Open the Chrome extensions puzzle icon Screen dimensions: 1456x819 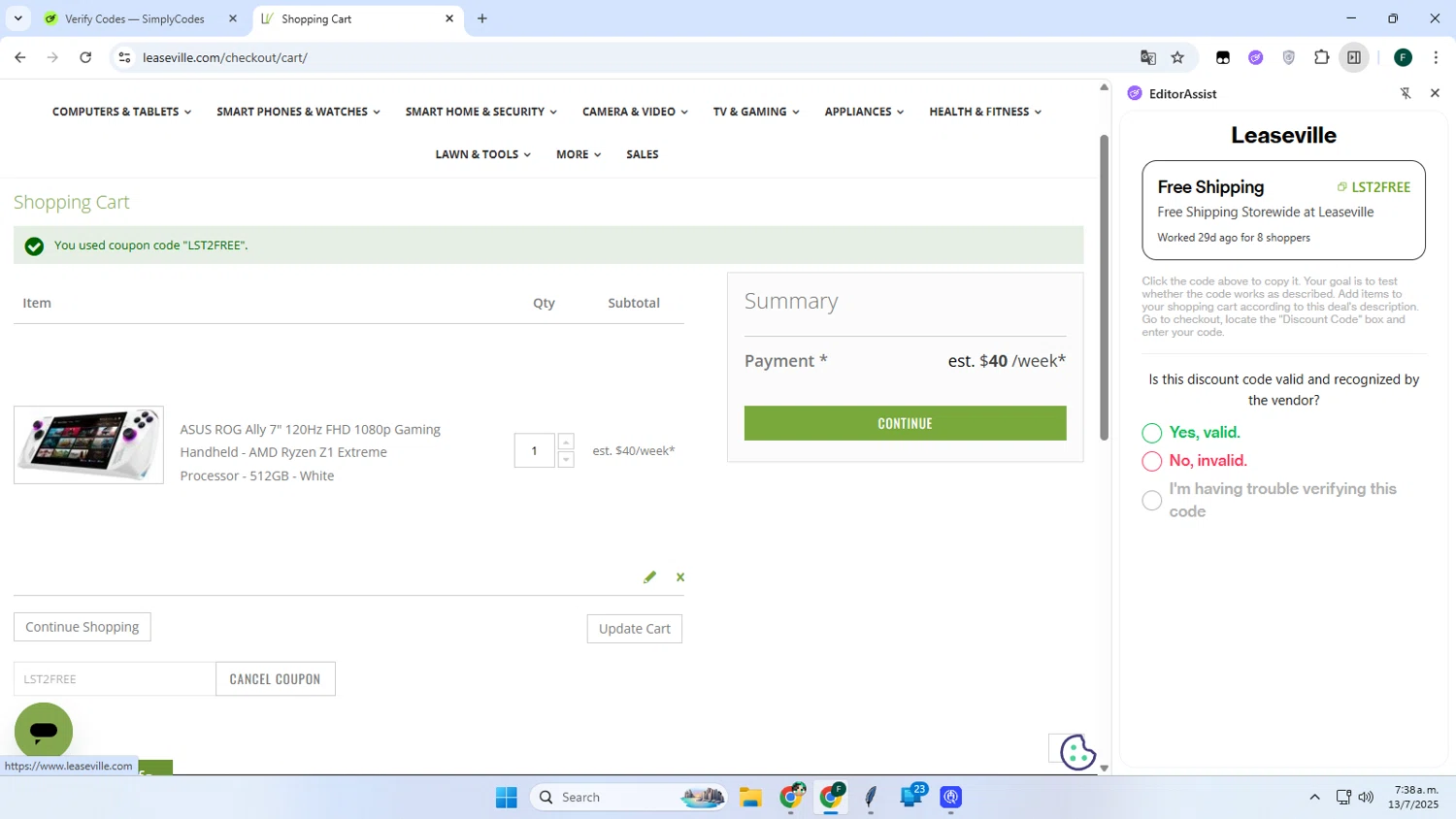[1321, 57]
